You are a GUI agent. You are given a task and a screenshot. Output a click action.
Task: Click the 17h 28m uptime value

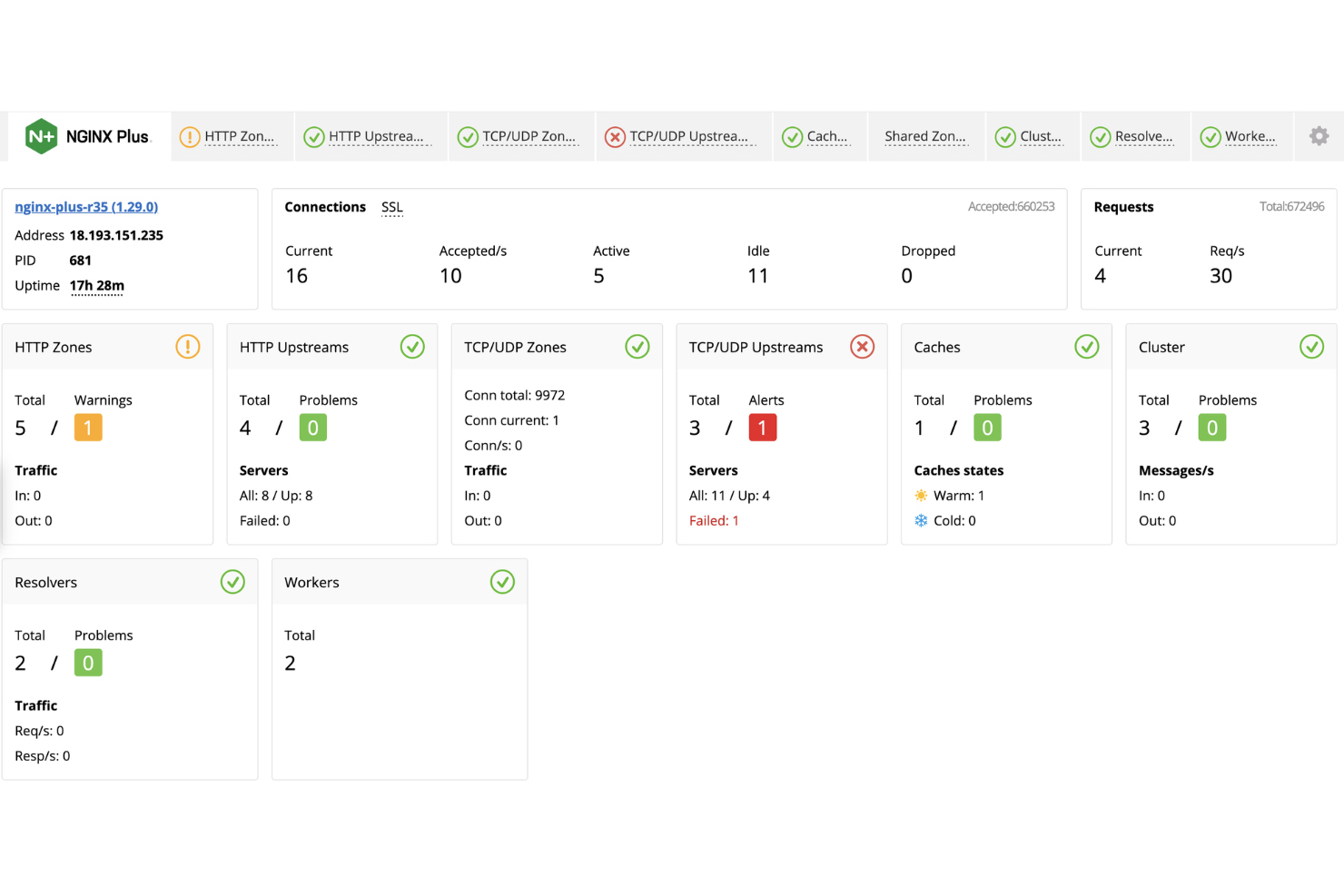[x=97, y=286]
